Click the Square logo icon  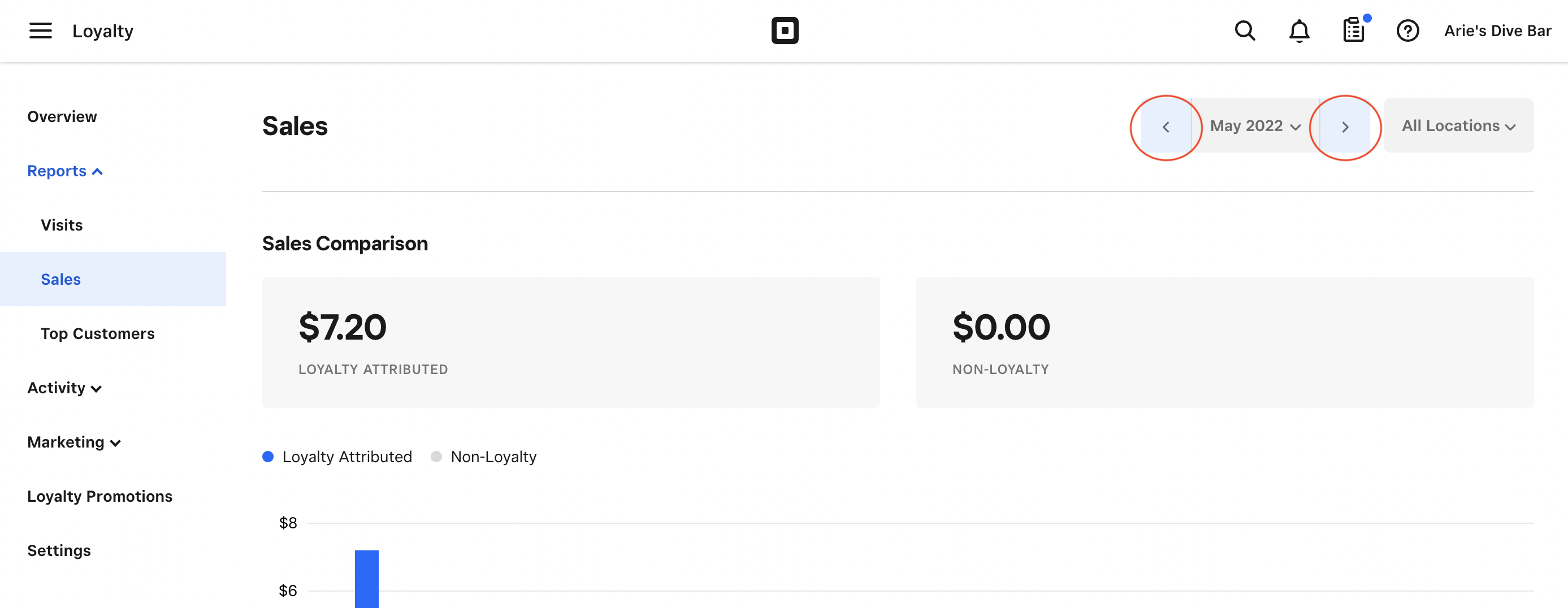click(x=785, y=31)
